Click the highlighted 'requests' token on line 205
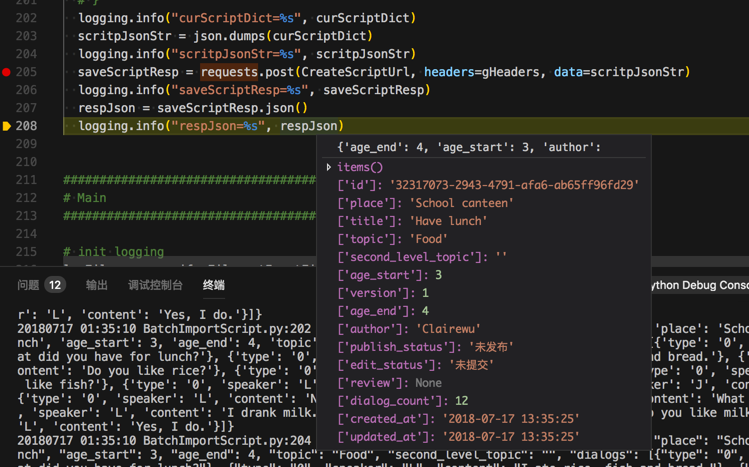The height and width of the screenshot is (467, 749). point(229,72)
